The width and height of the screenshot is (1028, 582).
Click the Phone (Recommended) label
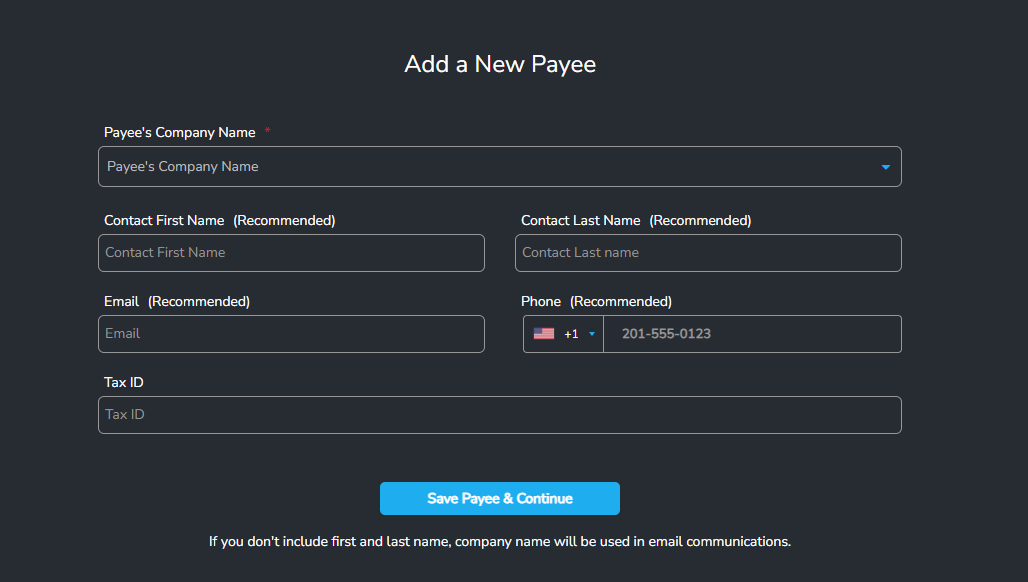coord(596,301)
